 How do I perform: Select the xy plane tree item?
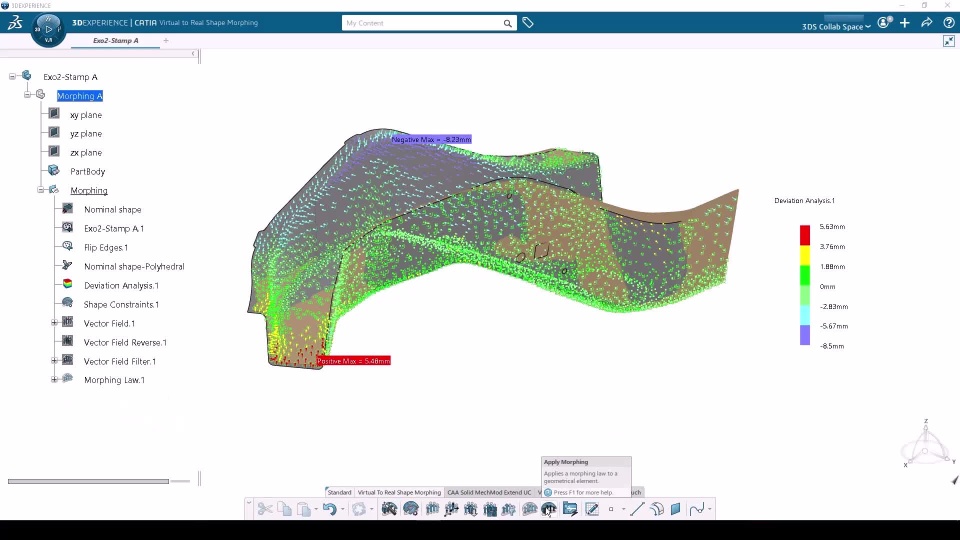pos(86,114)
